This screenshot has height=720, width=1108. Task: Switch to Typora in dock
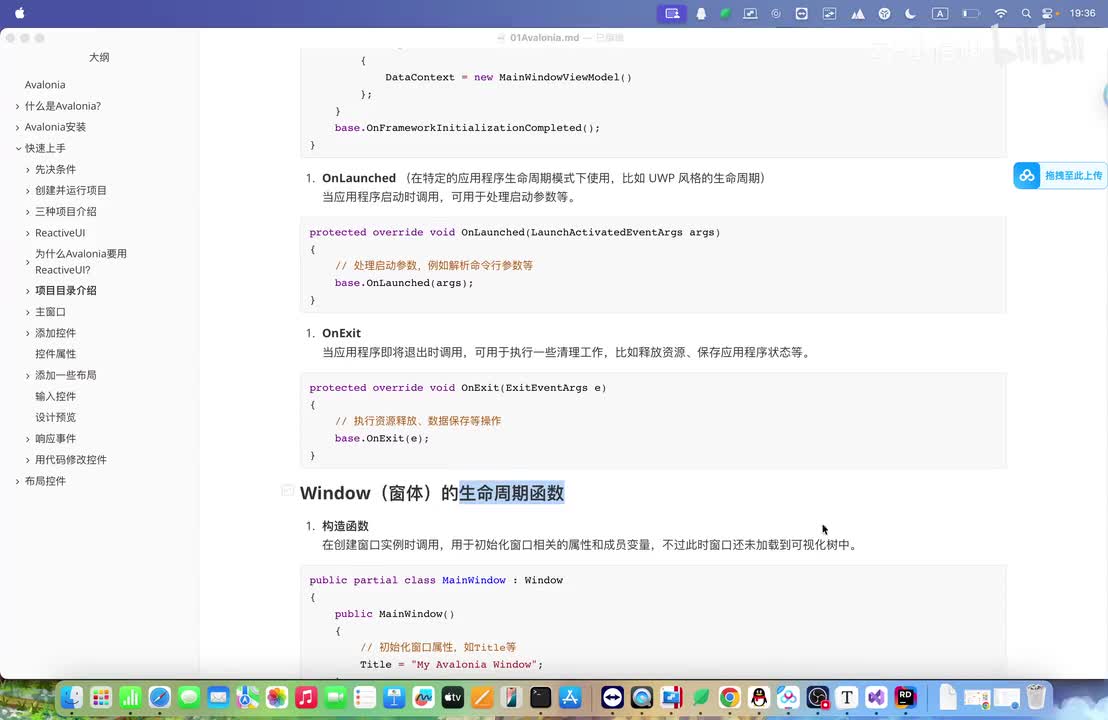click(x=847, y=698)
